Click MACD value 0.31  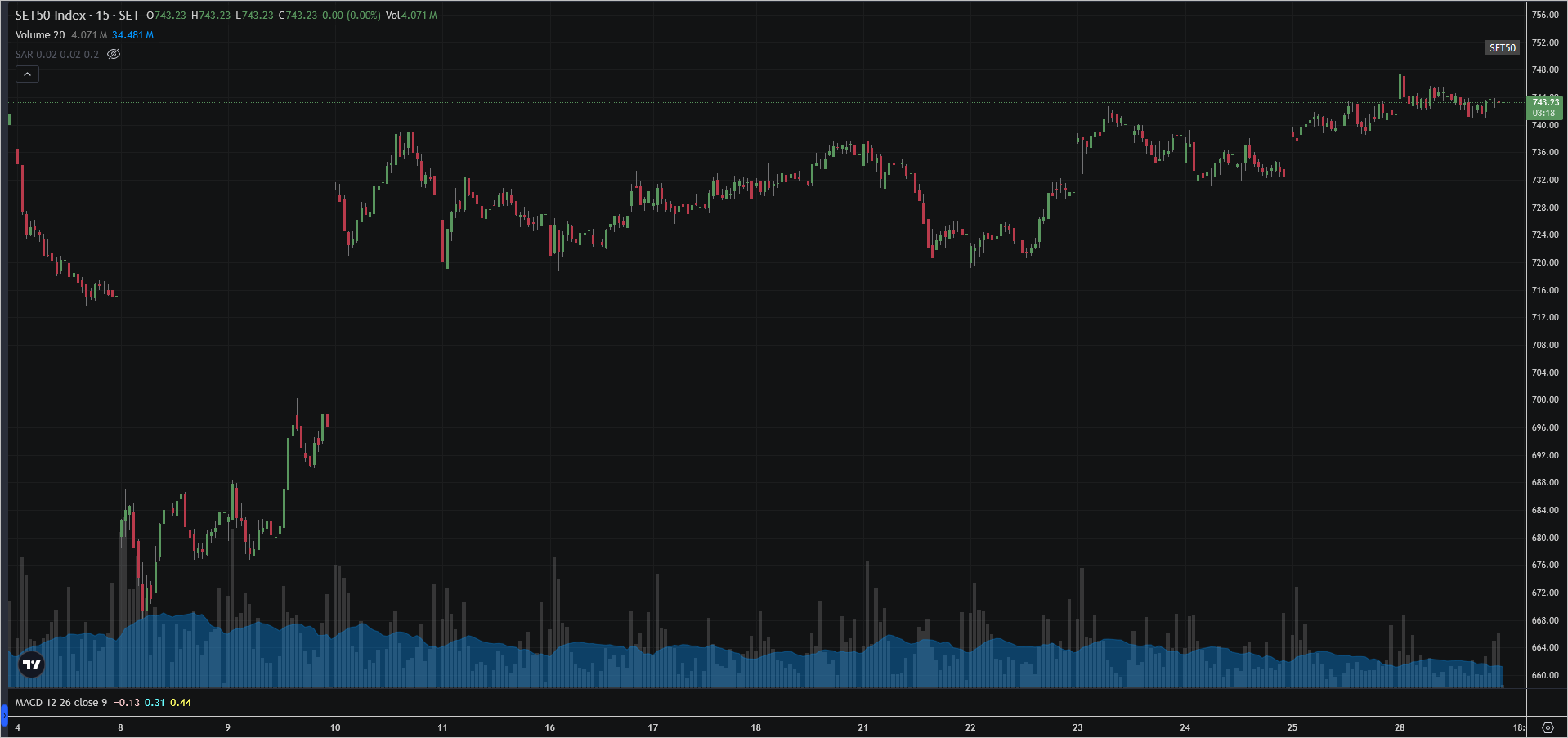[x=155, y=703]
